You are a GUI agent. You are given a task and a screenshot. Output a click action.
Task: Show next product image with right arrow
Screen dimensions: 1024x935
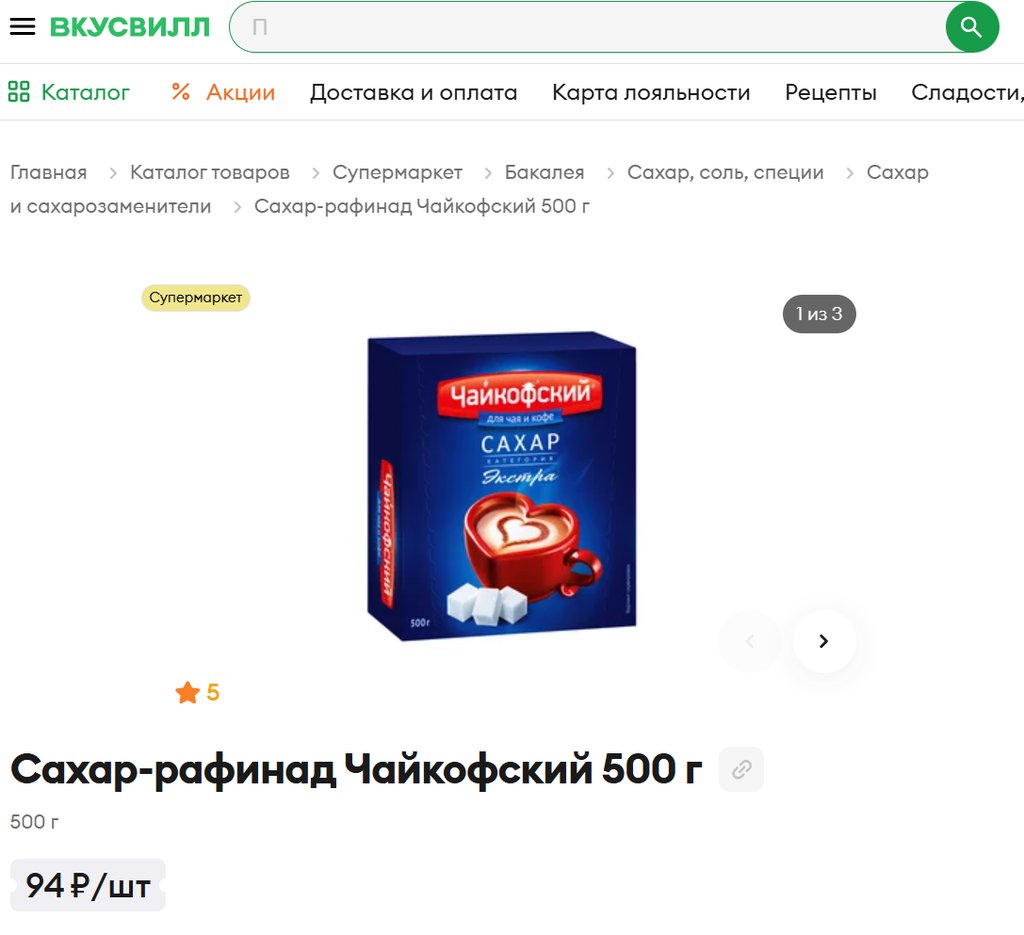click(824, 641)
